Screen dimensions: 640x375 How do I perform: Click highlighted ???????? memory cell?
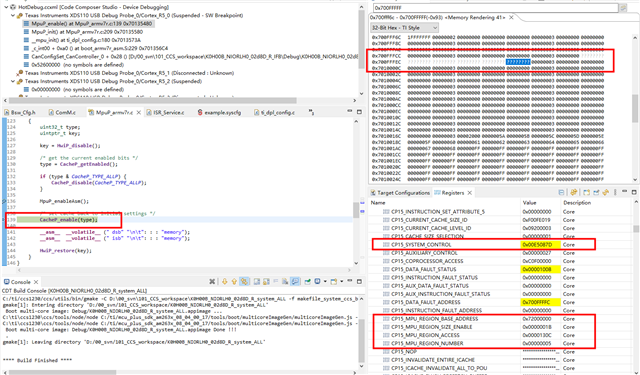tap(518, 62)
